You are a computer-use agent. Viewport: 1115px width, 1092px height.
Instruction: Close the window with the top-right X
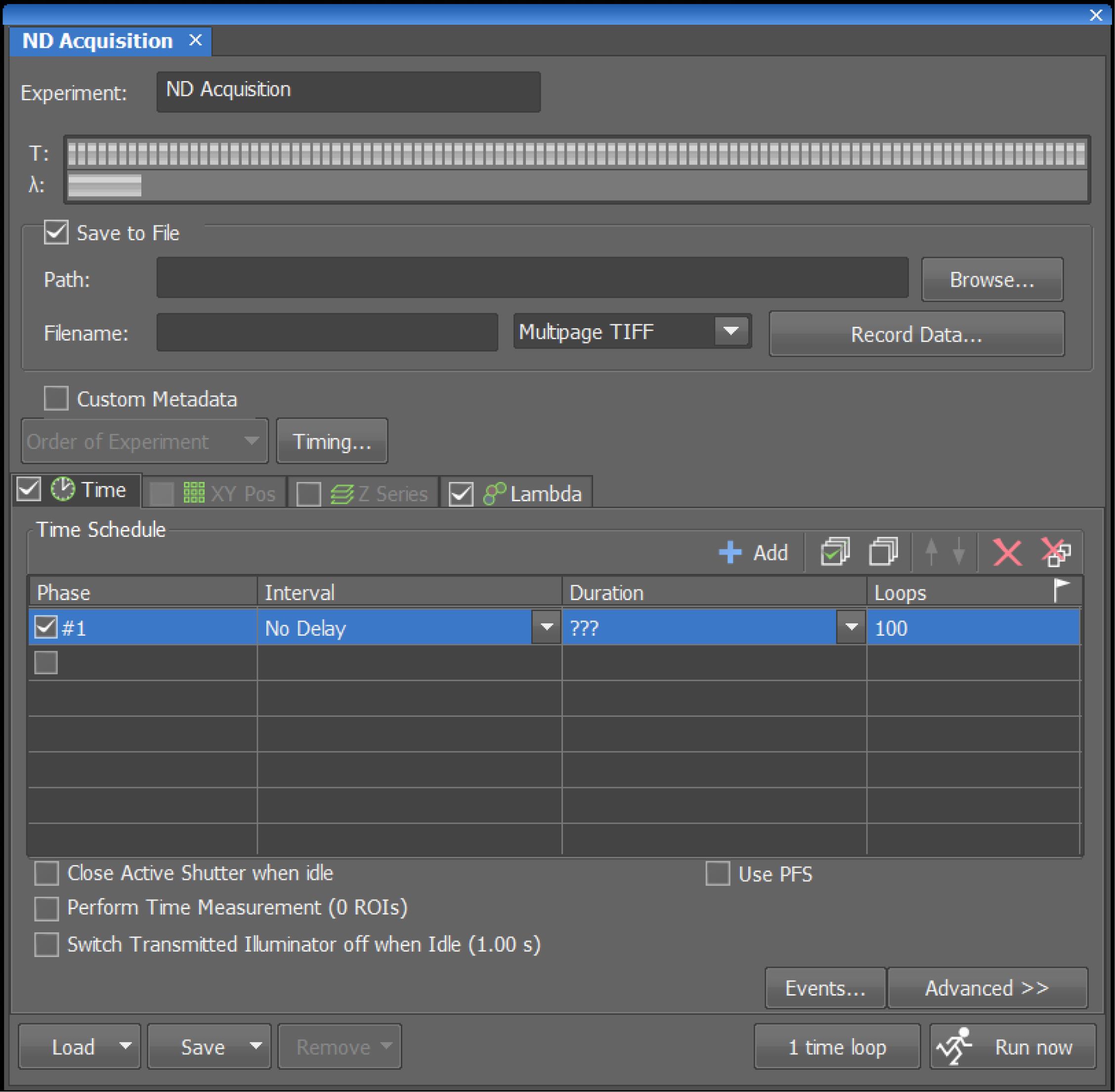click(1096, 15)
